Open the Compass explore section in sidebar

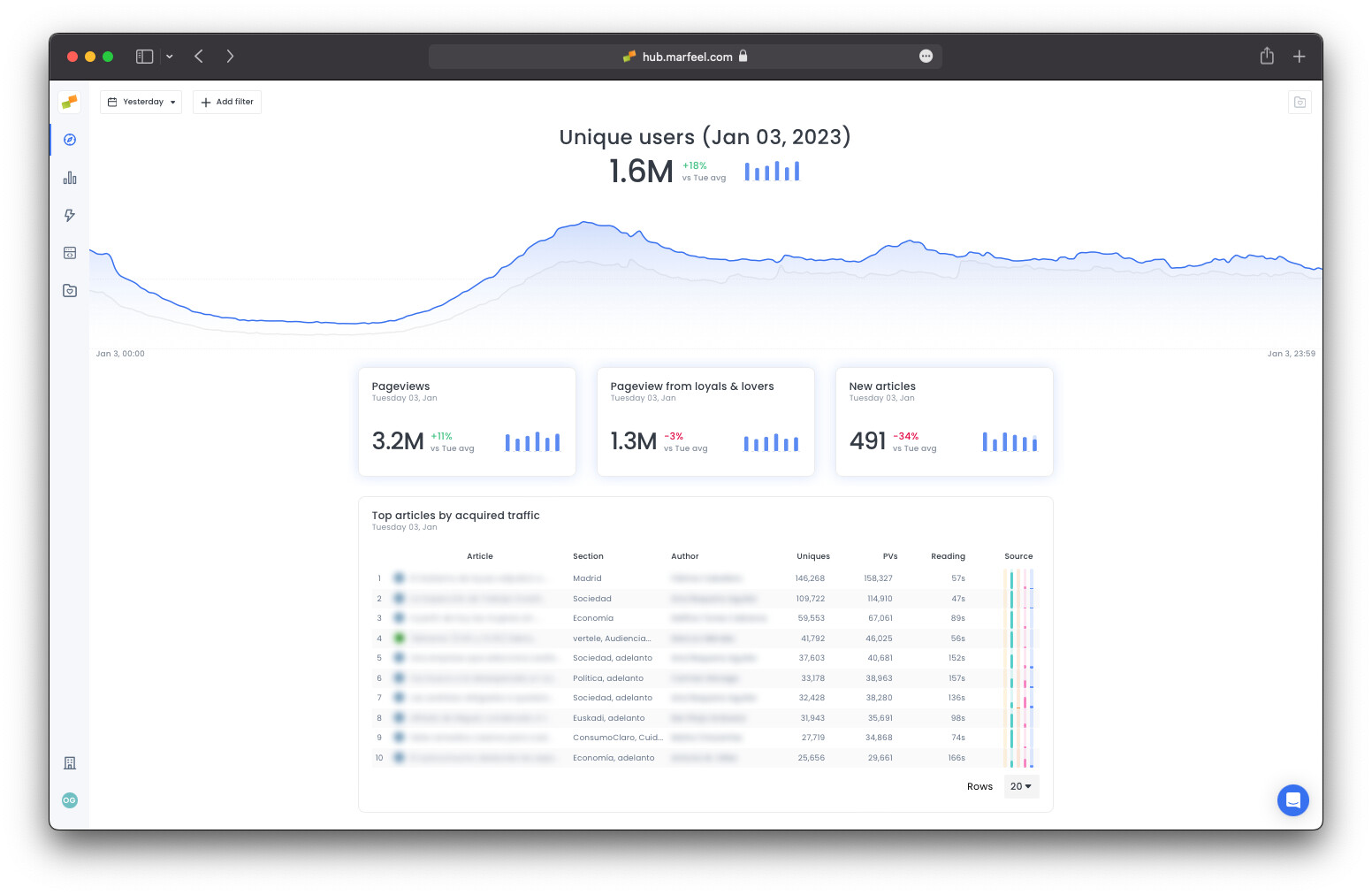pyautogui.click(x=69, y=140)
